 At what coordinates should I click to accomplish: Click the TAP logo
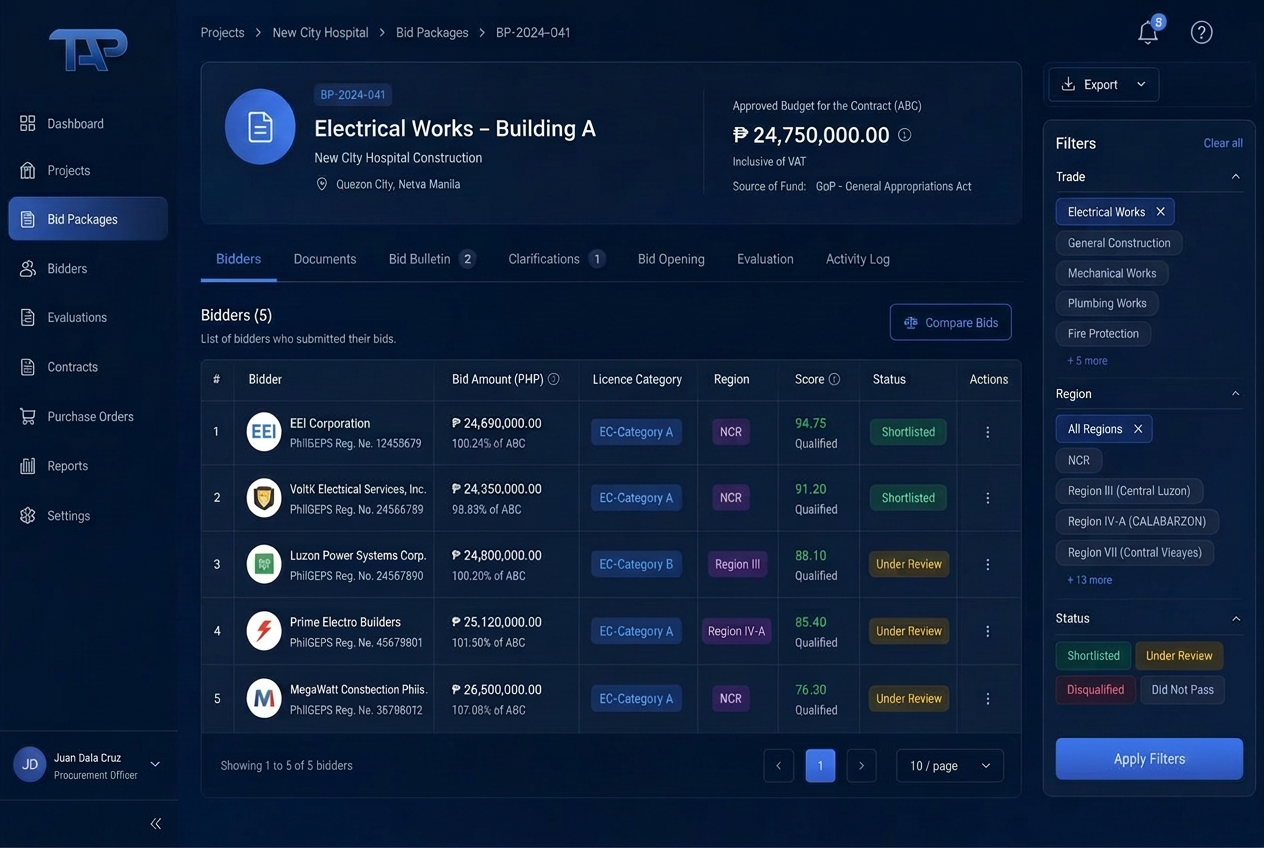[x=89, y=49]
